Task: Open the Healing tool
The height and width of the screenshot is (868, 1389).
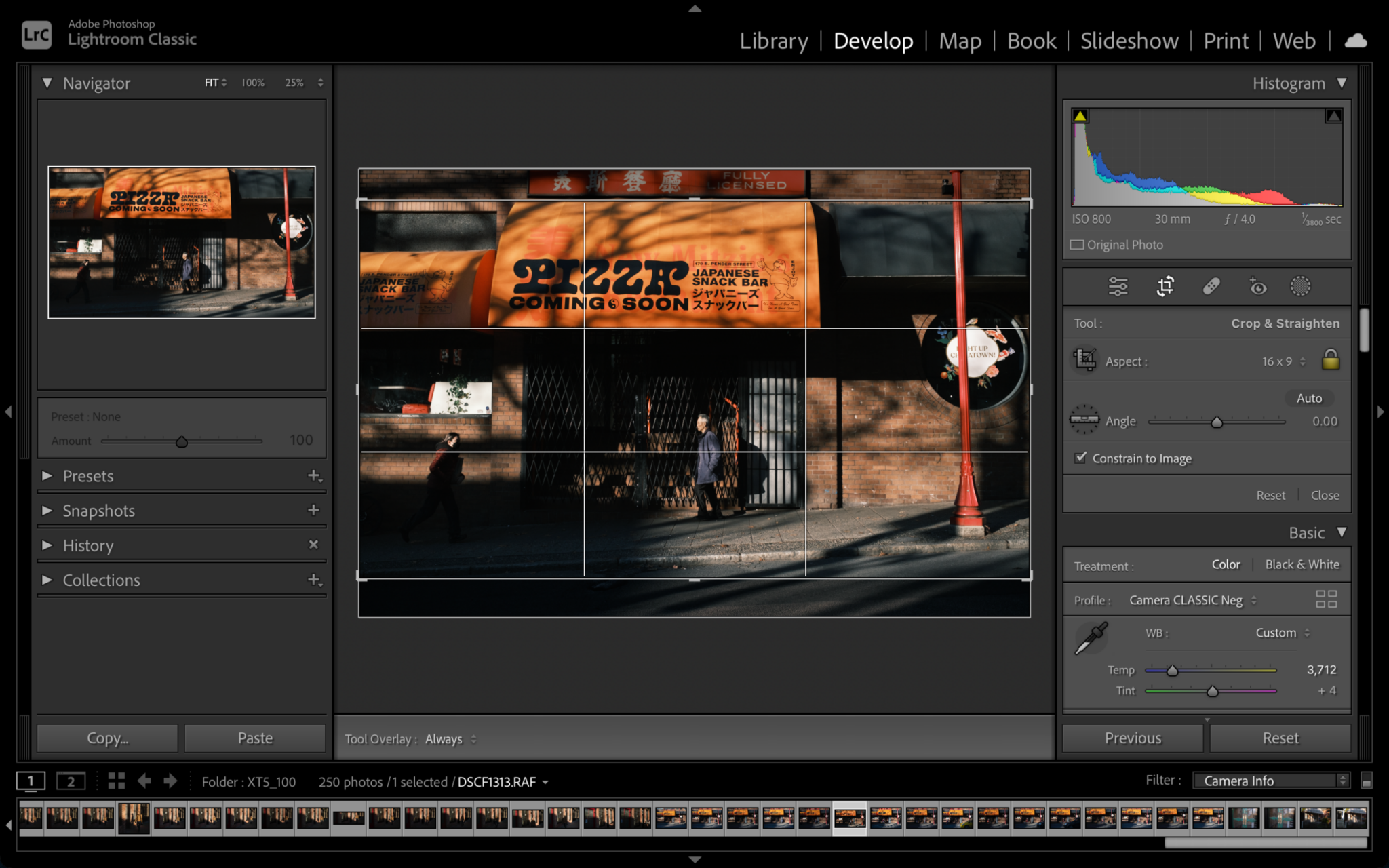Action: 1211,285
